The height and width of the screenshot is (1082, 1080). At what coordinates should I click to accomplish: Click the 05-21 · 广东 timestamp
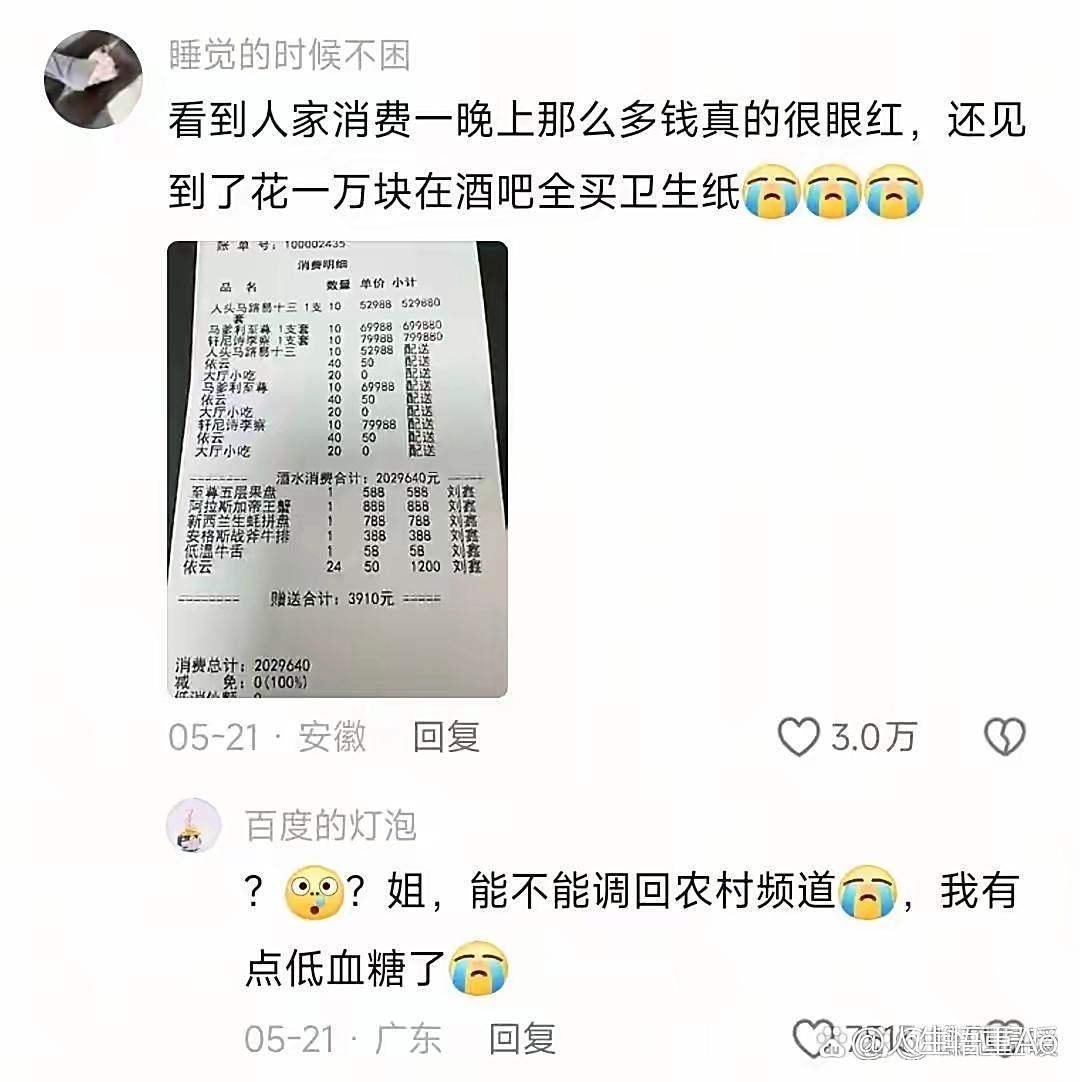point(343,1039)
